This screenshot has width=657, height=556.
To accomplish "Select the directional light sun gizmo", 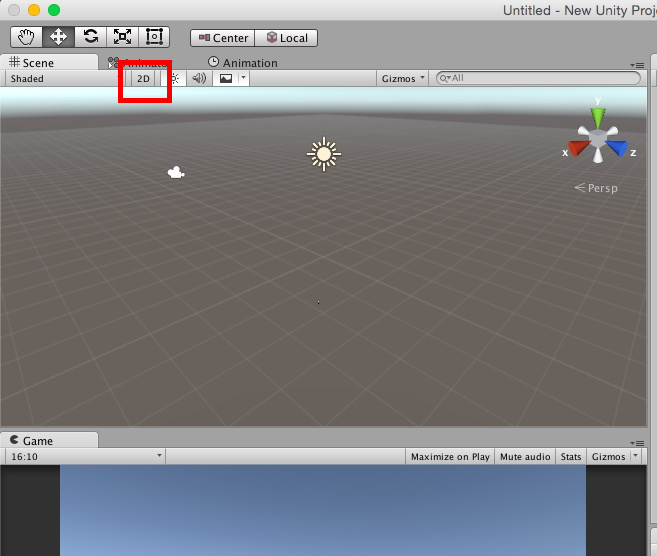I will [x=324, y=154].
